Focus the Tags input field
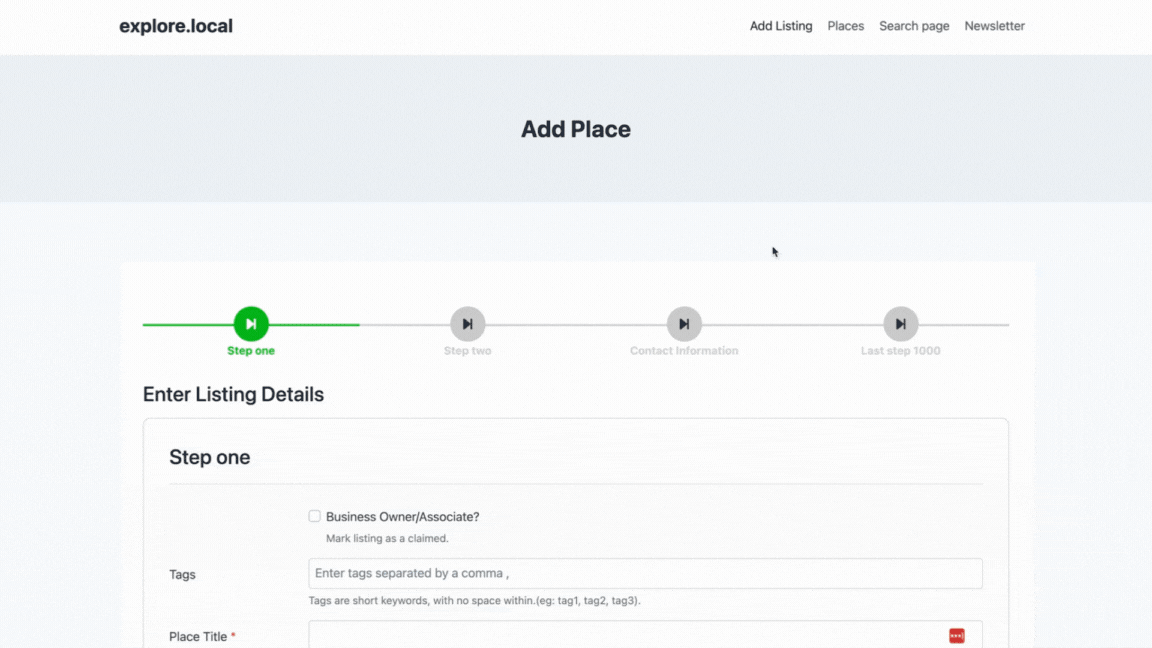Screen dimensions: 1152x648 tap(645, 574)
